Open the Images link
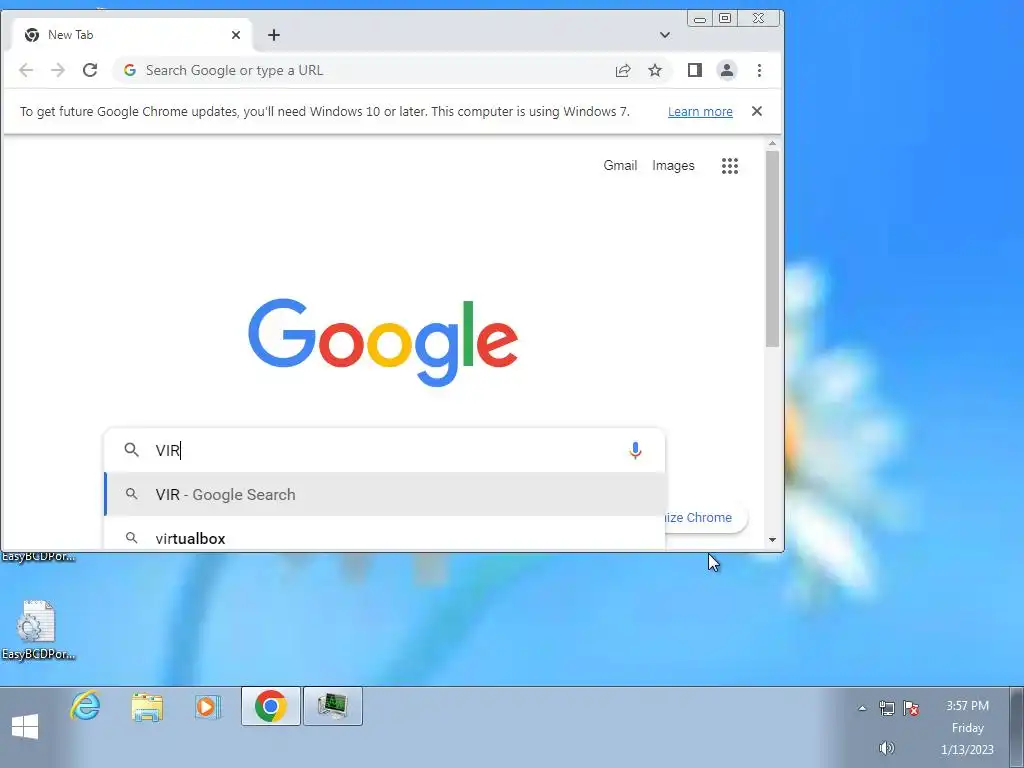The width and height of the screenshot is (1024, 768). click(673, 166)
